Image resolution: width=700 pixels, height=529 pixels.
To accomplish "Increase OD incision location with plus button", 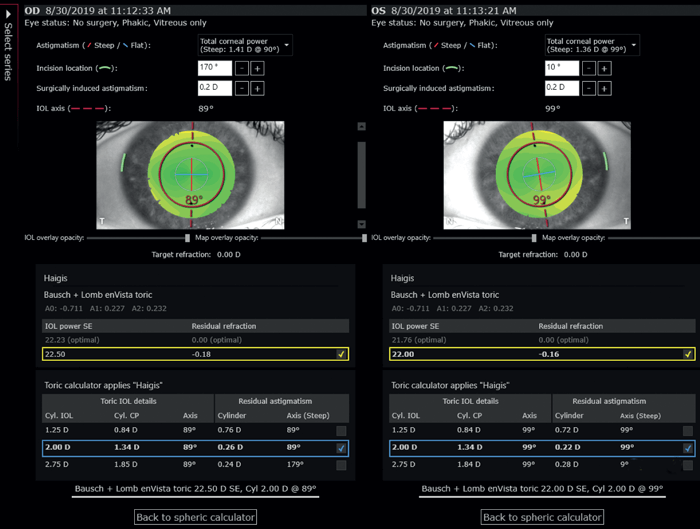I will [x=258, y=69].
